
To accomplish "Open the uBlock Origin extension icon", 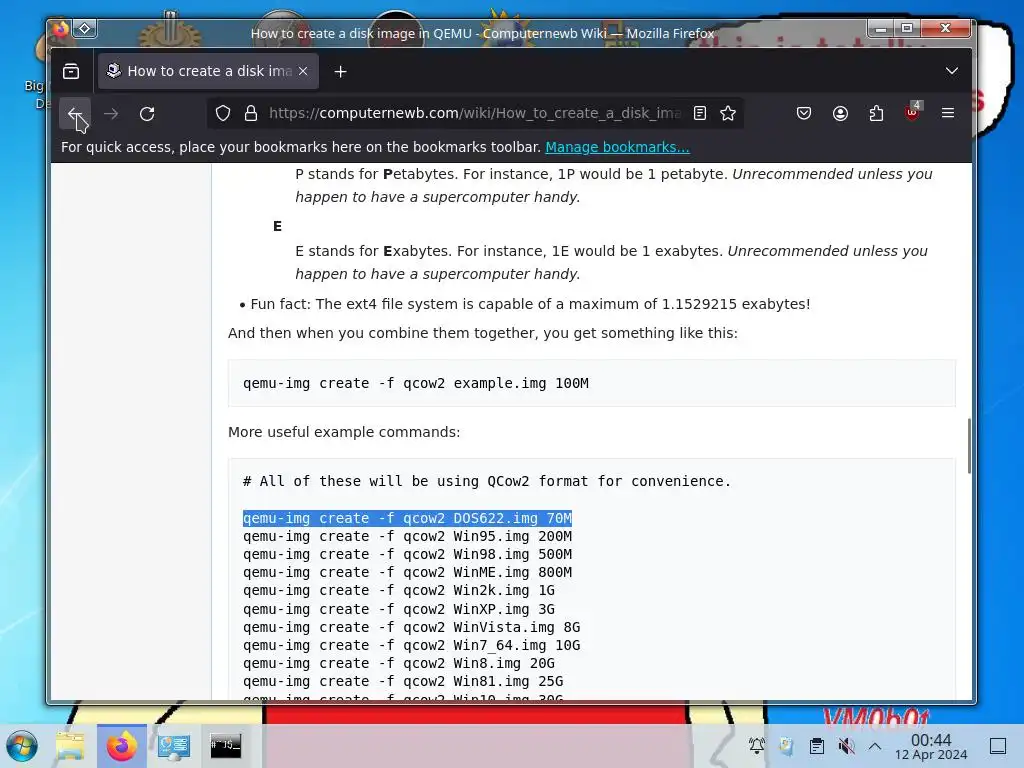I will click(912, 112).
